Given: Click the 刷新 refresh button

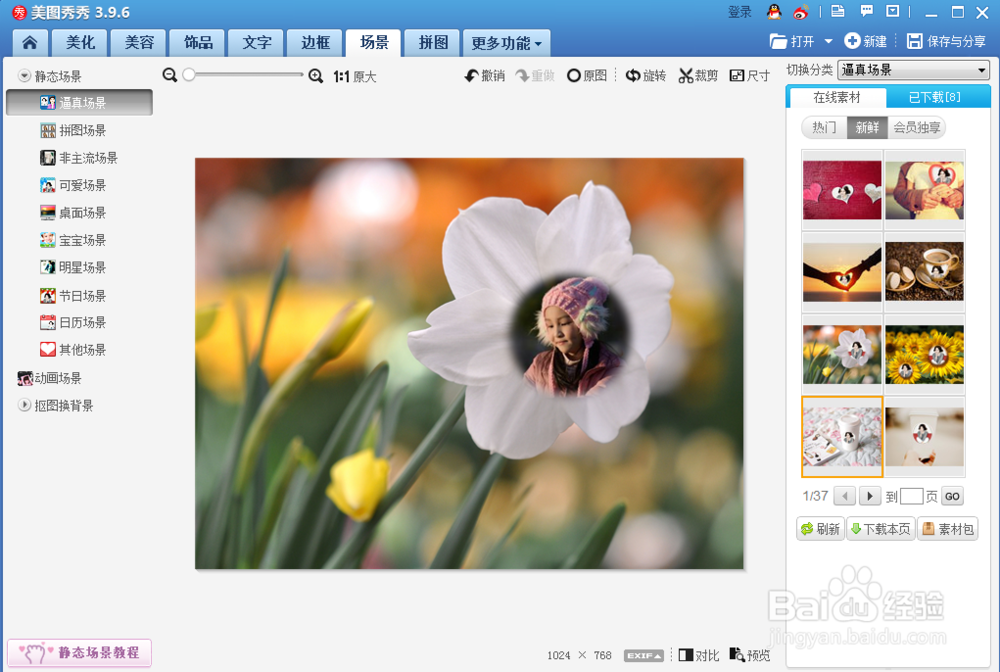Looking at the screenshot, I should tap(821, 529).
